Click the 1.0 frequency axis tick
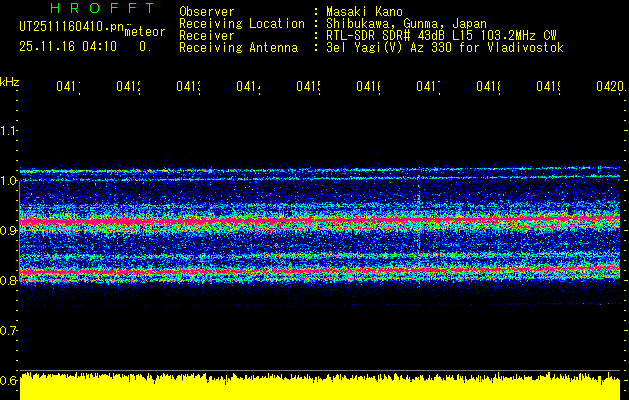Viewport: 629px width, 400px height. coord(9,180)
